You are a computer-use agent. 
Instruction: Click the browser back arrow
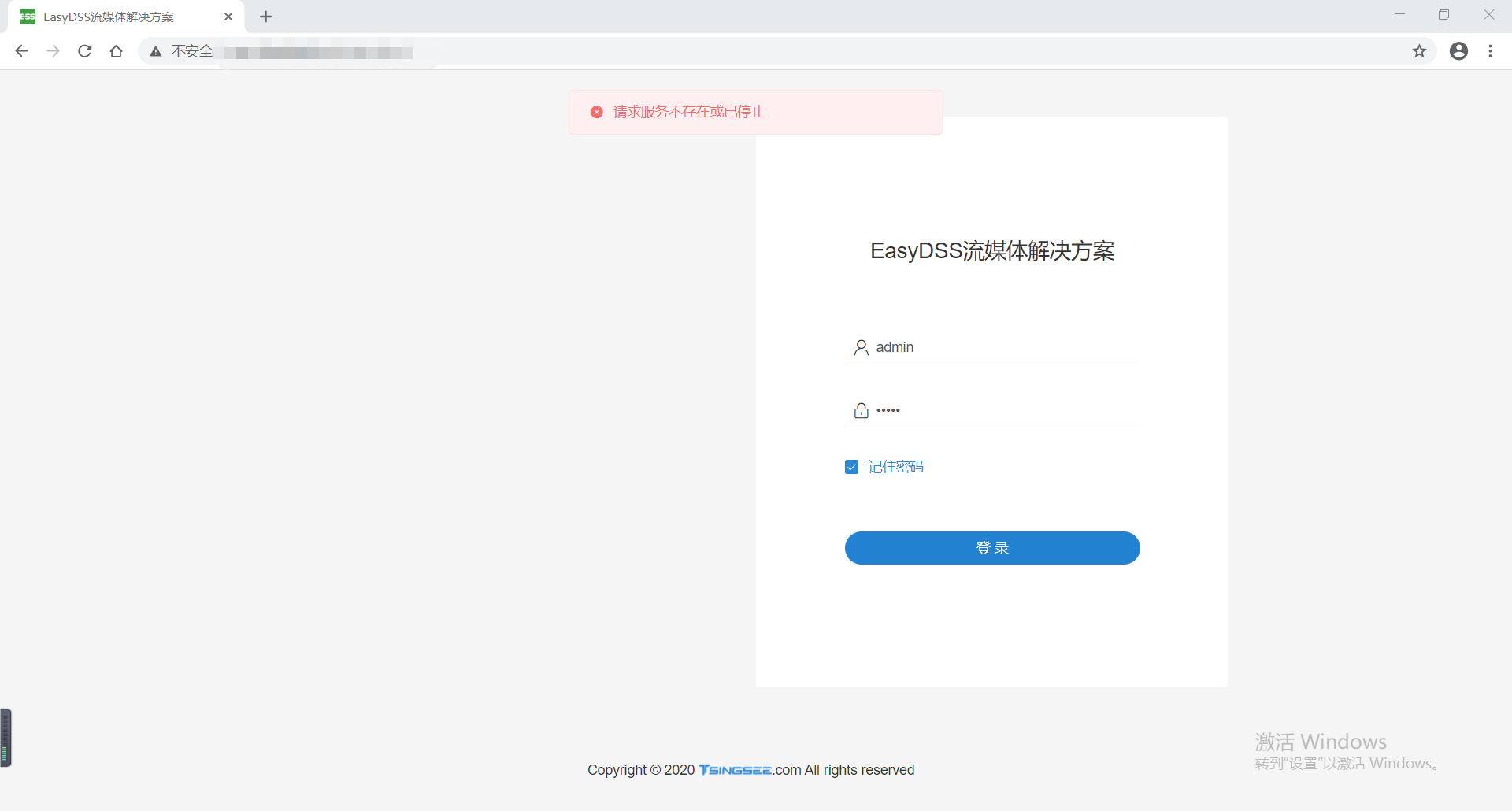pos(21,51)
